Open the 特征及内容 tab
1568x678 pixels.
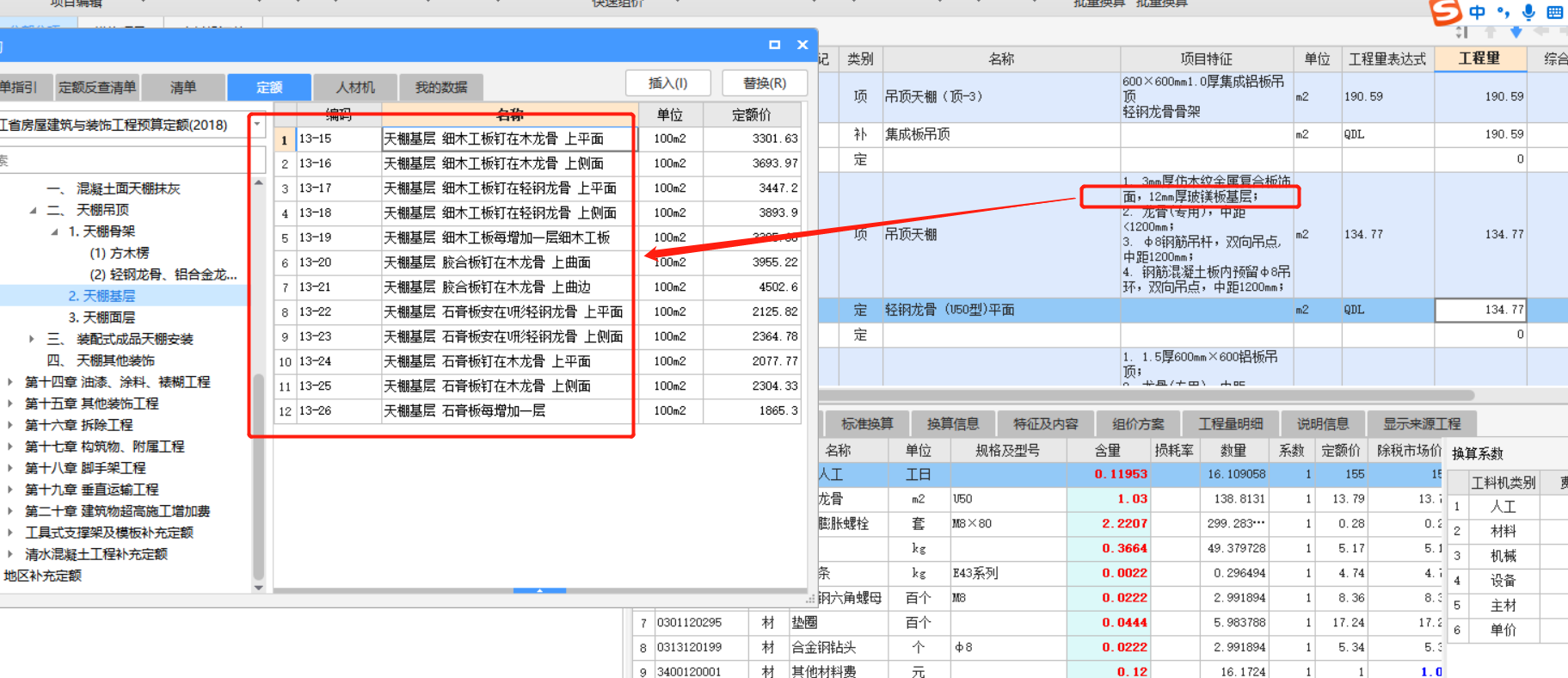point(1046,423)
